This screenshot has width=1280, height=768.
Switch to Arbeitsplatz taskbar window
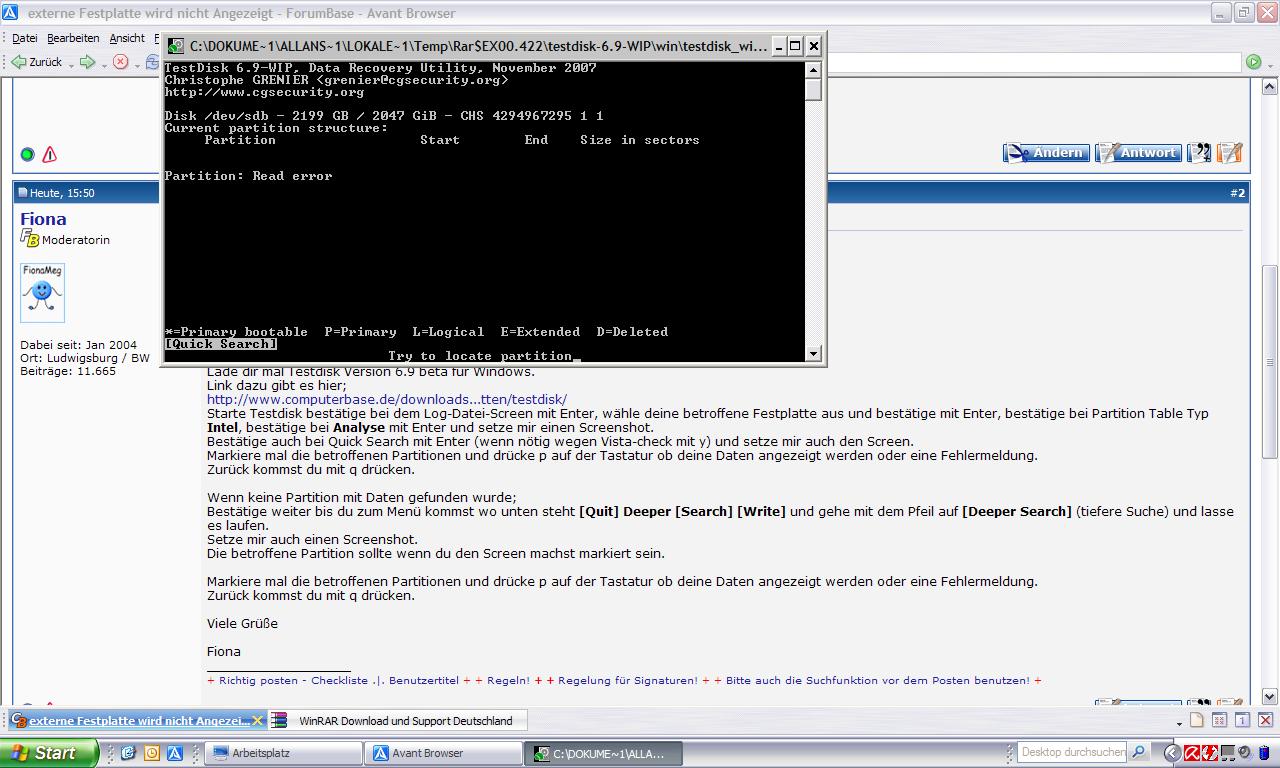click(x=283, y=753)
